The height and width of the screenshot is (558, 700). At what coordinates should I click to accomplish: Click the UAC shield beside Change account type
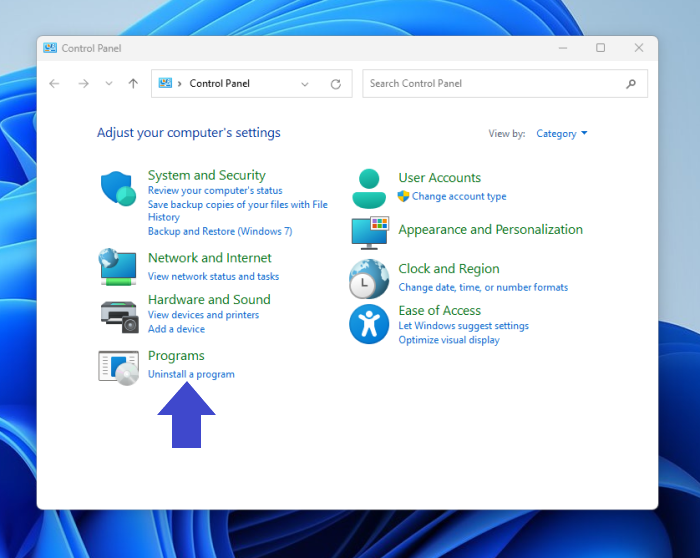pos(403,196)
